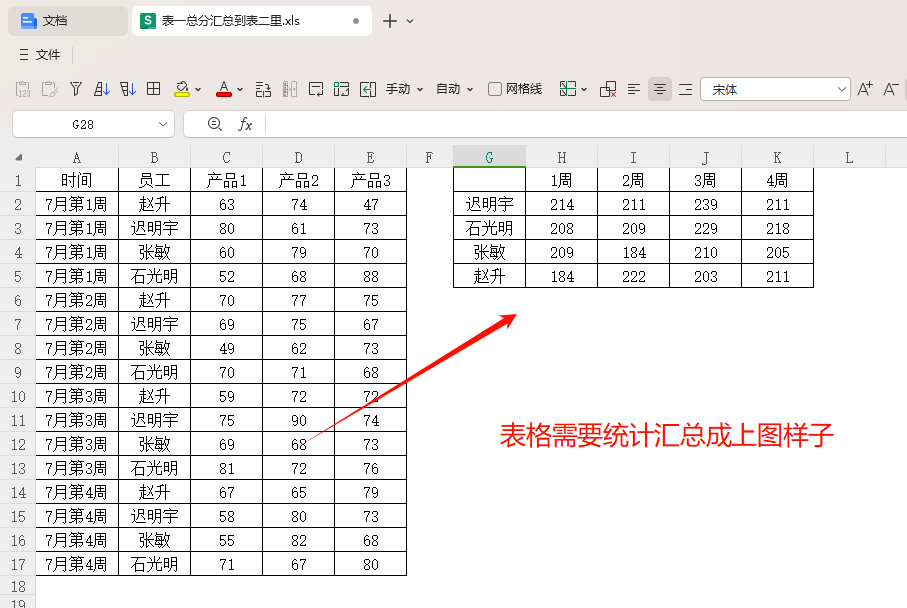The height and width of the screenshot is (608, 907).
Task: Click the unsaved dot on the xls tab
Action: [356, 21]
